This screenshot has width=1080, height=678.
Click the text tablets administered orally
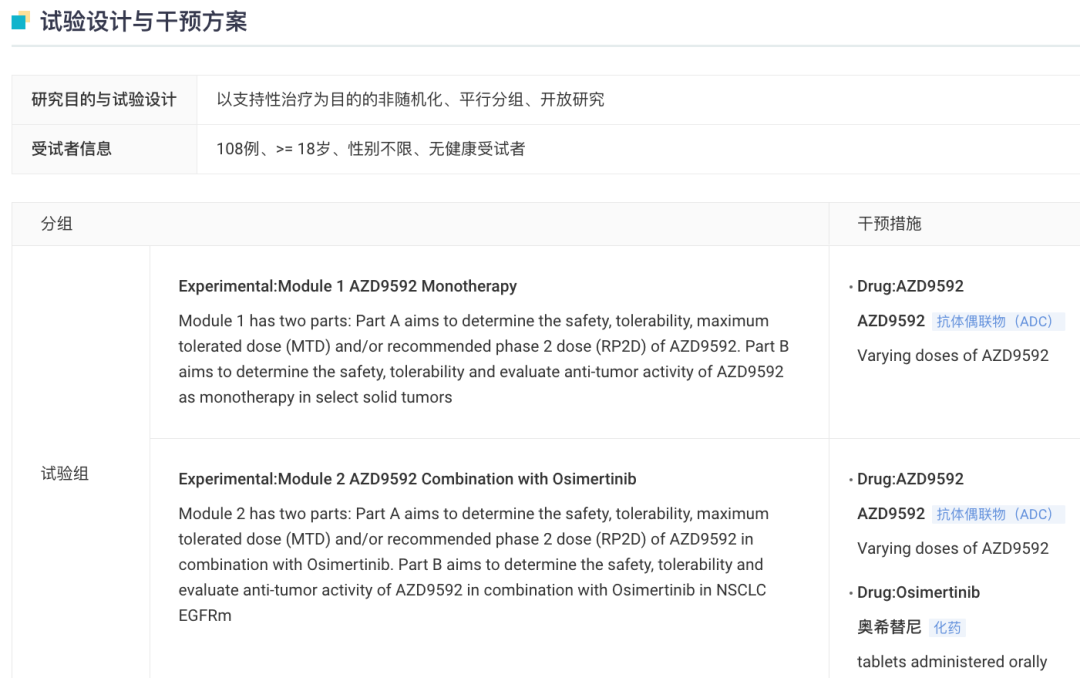(x=952, y=661)
